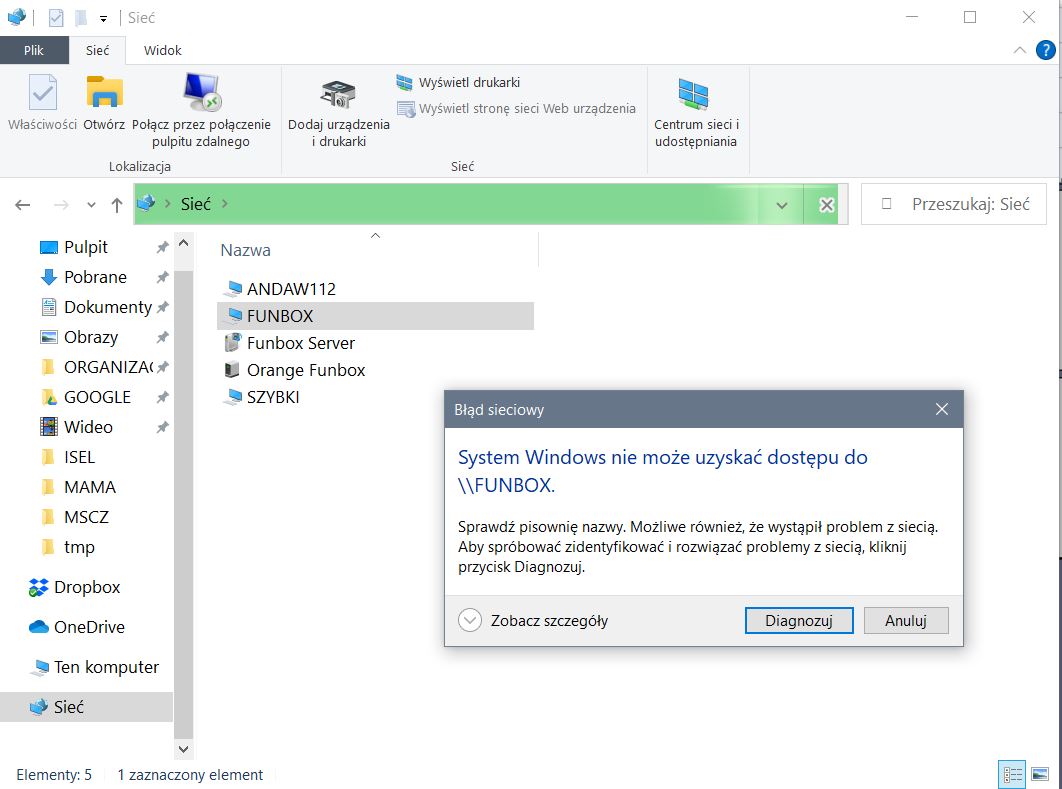
Task: Collapse the ribbon with chevron
Action: [x=1019, y=50]
